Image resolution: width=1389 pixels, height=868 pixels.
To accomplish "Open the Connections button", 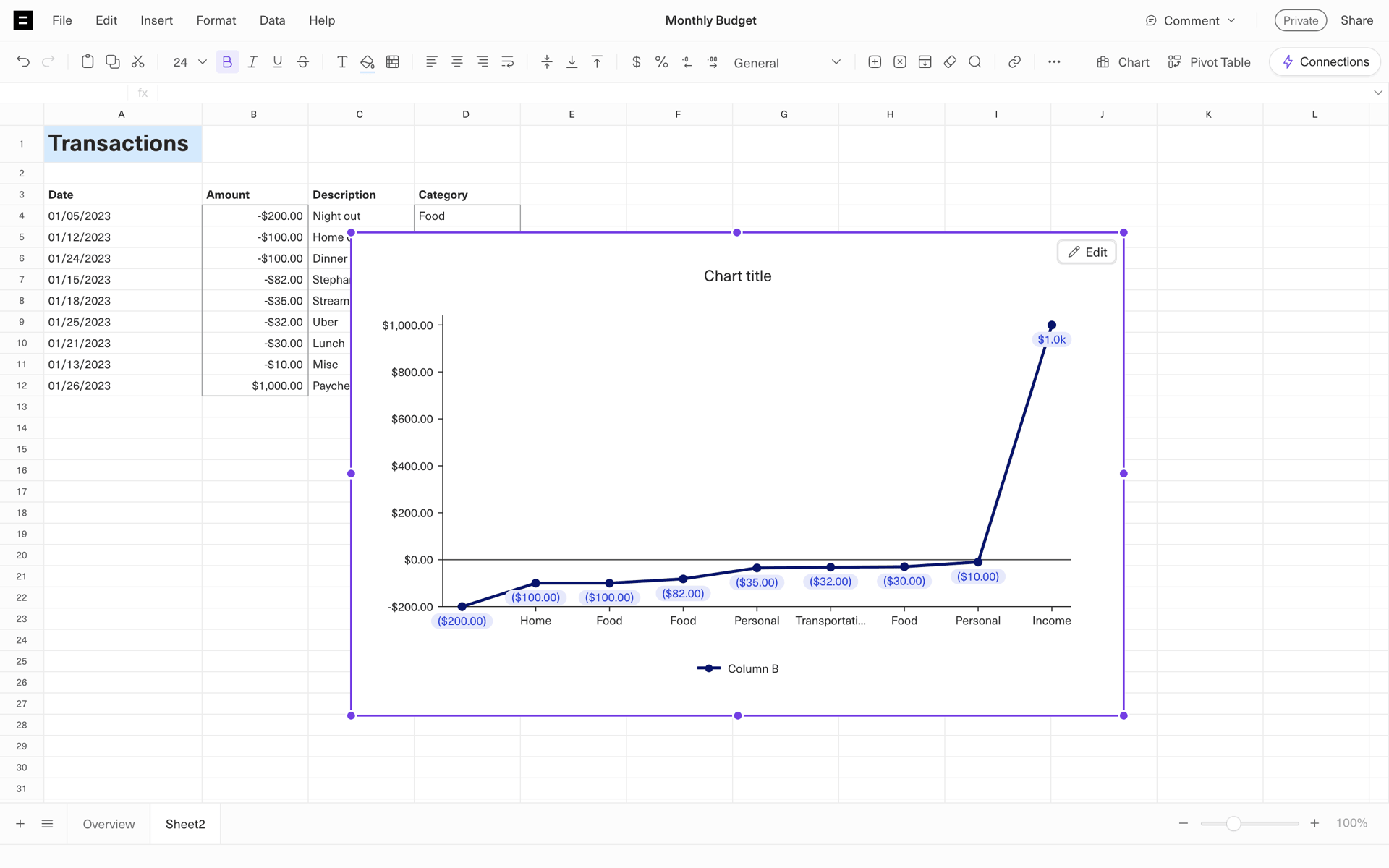I will click(x=1325, y=62).
